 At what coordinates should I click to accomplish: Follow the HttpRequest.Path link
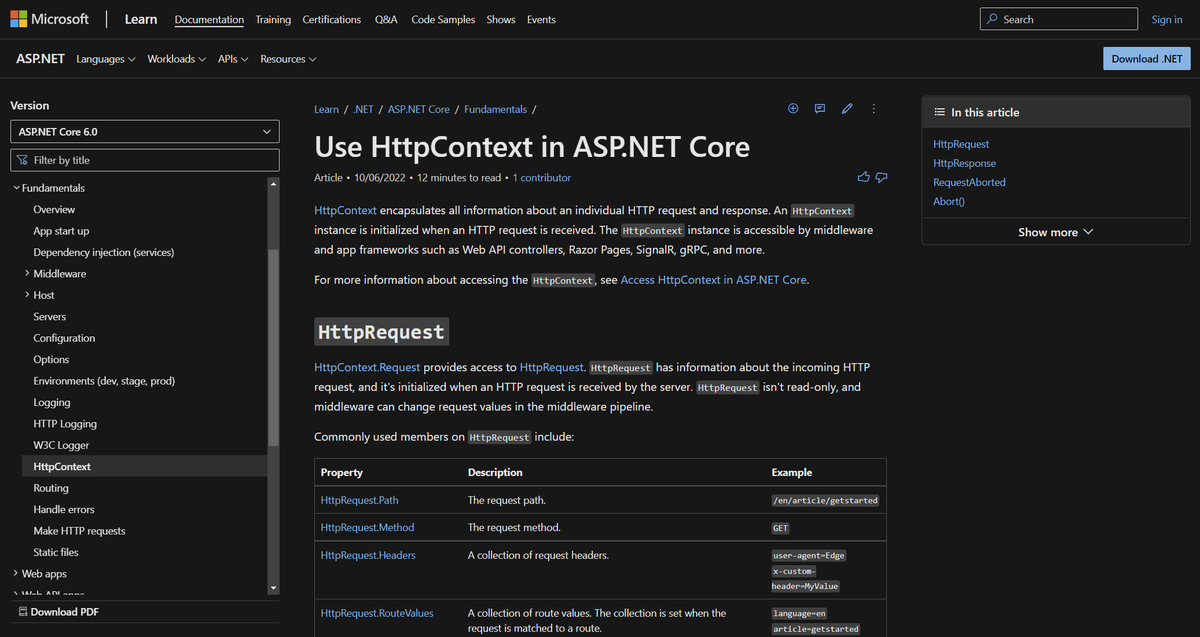359,499
